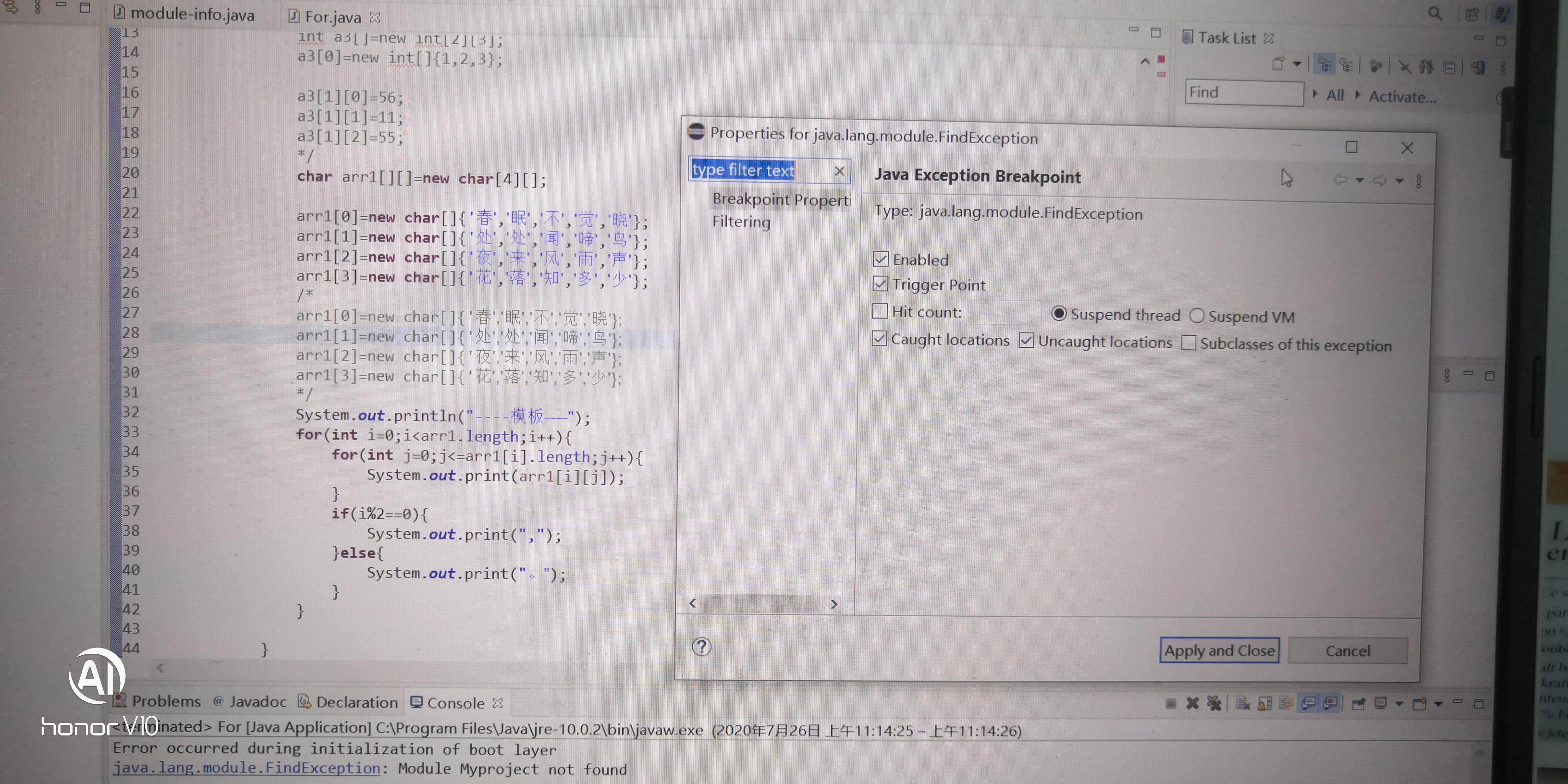The height and width of the screenshot is (784, 1568).
Task: Select Breakpoint Properties in the dialog tree
Action: point(781,200)
